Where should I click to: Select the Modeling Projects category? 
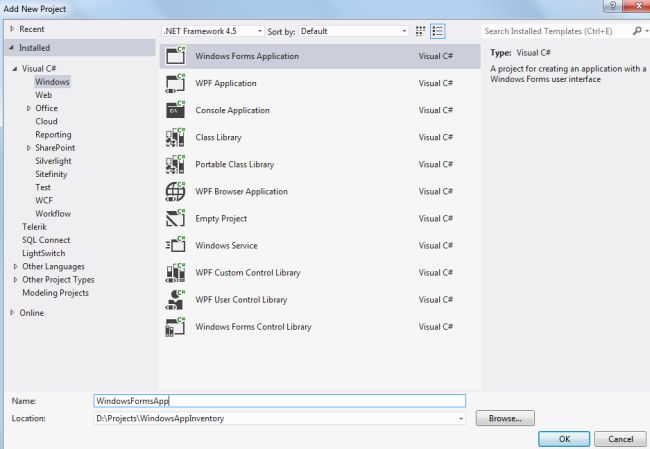[x=55, y=293]
